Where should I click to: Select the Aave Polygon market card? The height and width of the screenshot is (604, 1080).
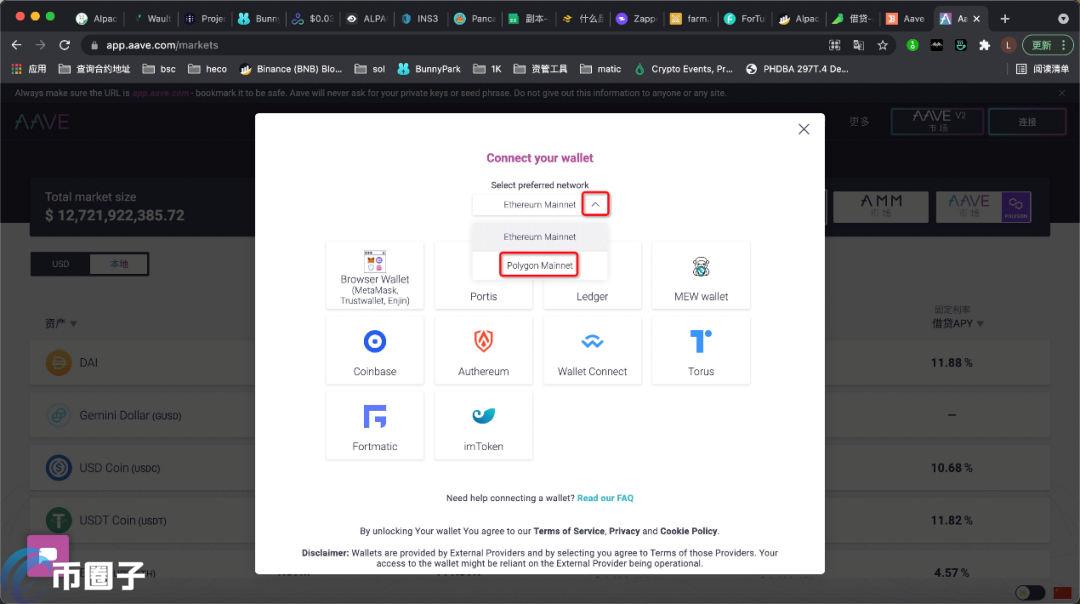984,207
